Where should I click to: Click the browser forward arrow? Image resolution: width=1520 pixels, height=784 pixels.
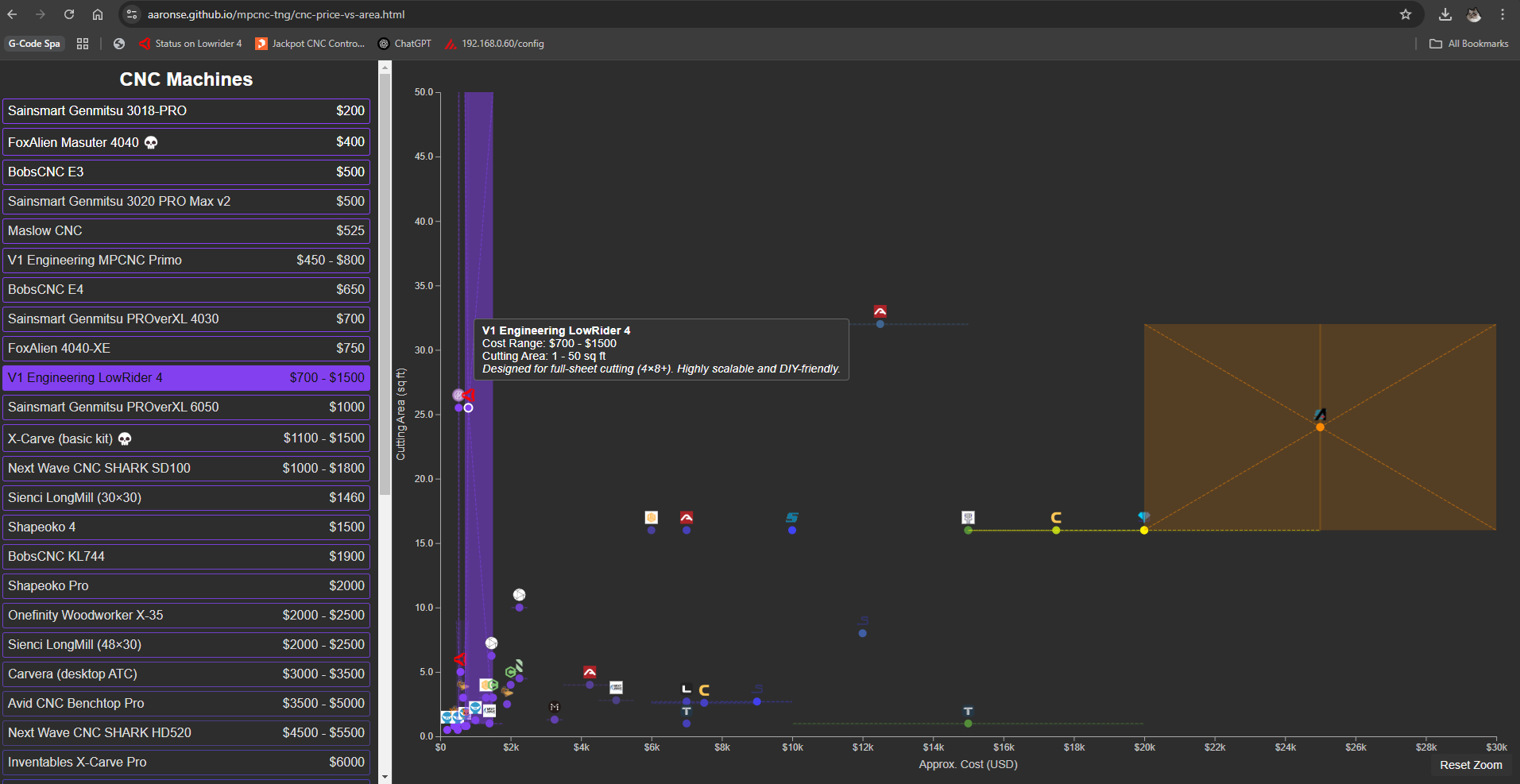[x=41, y=14]
